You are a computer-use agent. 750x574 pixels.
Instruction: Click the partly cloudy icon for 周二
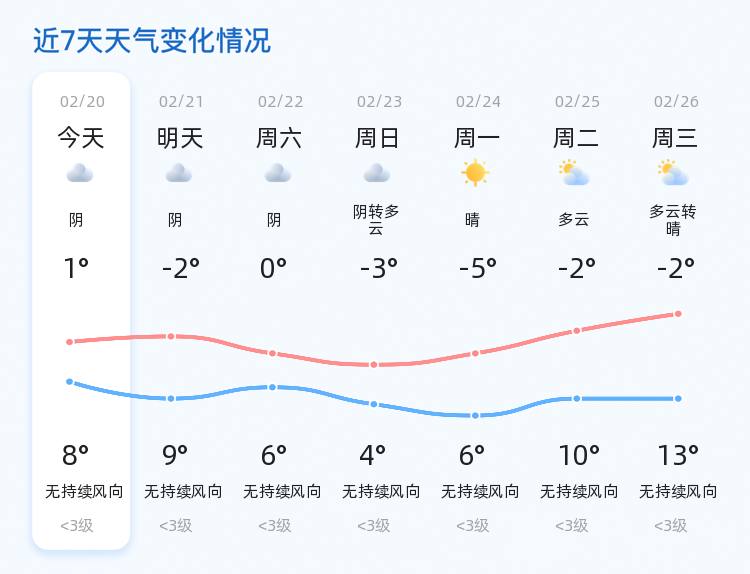point(574,173)
